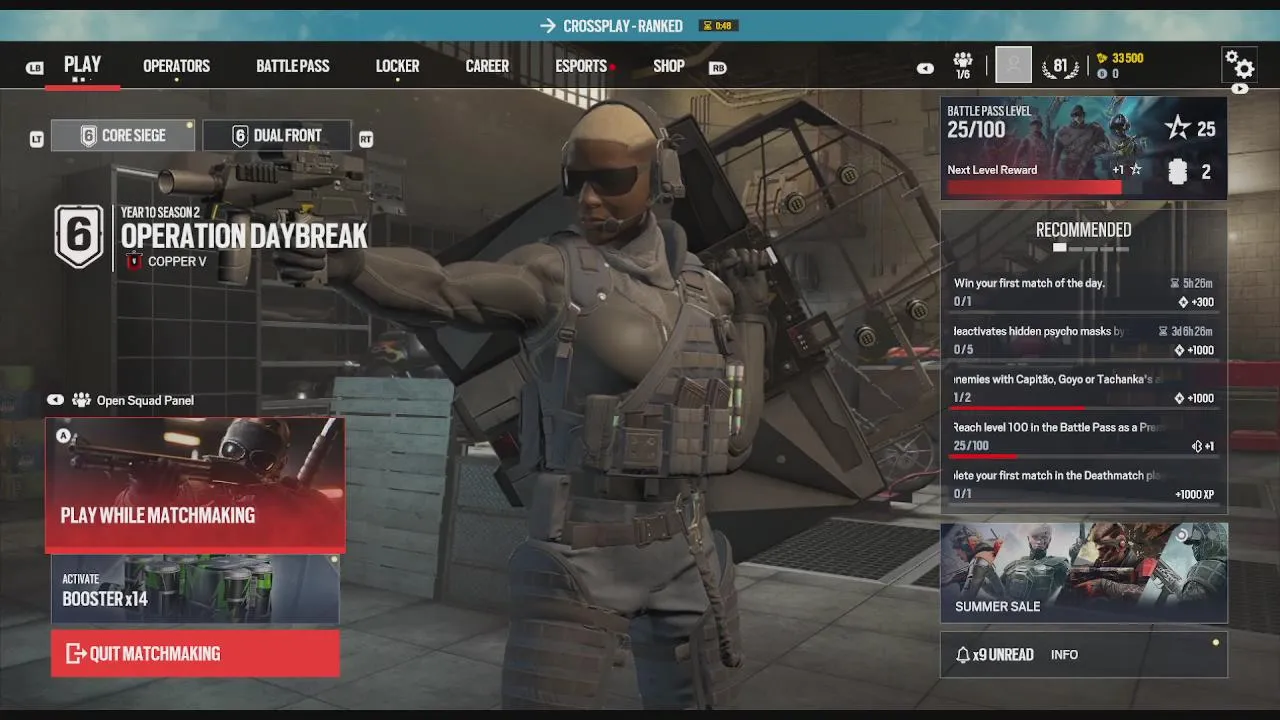Click the bell icon beside x9 UNREAD
Viewport: 1280px width, 720px height.
963,655
